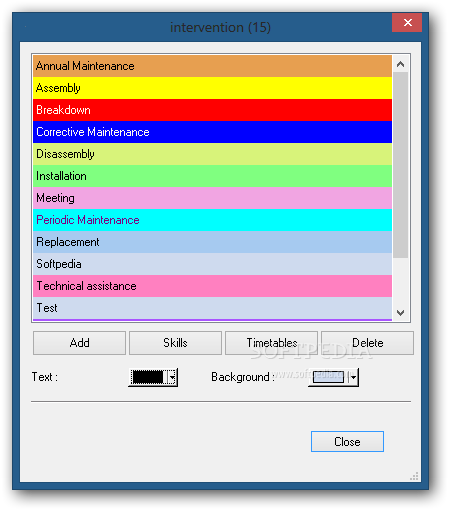Screen dimensions: 449x510
Task: Select Corrective Maintenance in the list
Action: [212, 132]
